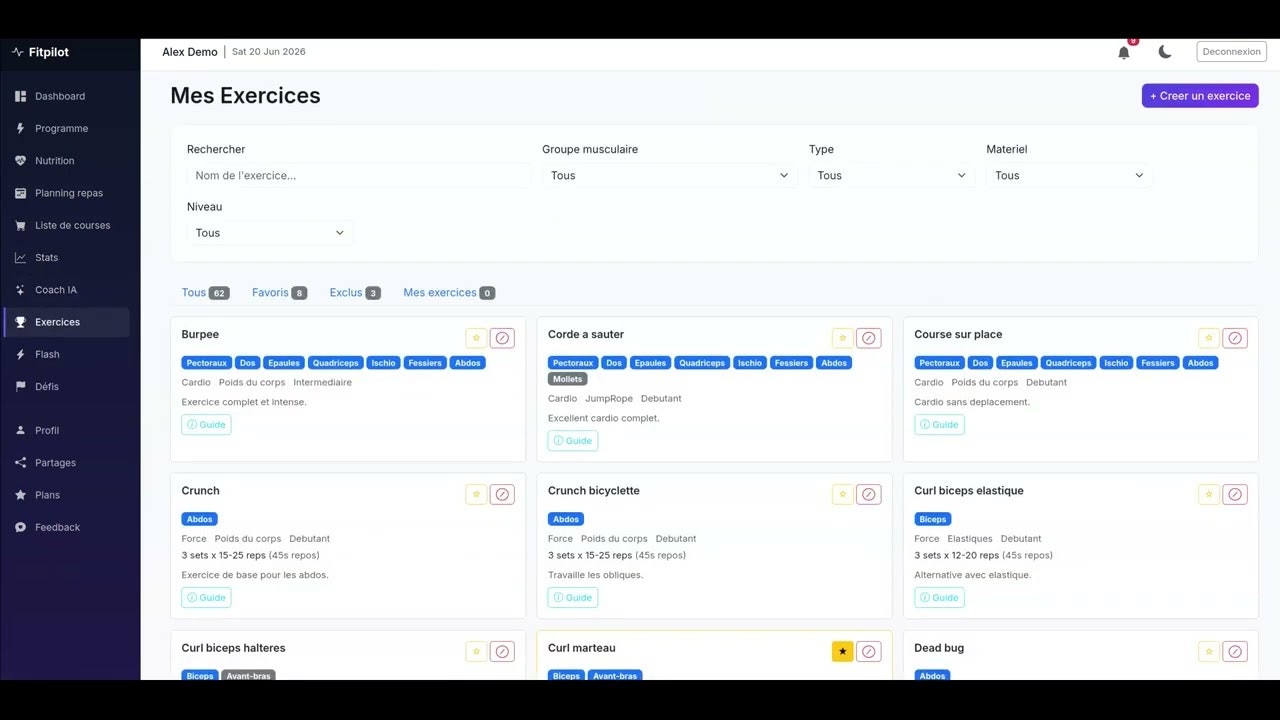Open the notifications bell
This screenshot has width=1280, height=720.
pyautogui.click(x=1124, y=52)
